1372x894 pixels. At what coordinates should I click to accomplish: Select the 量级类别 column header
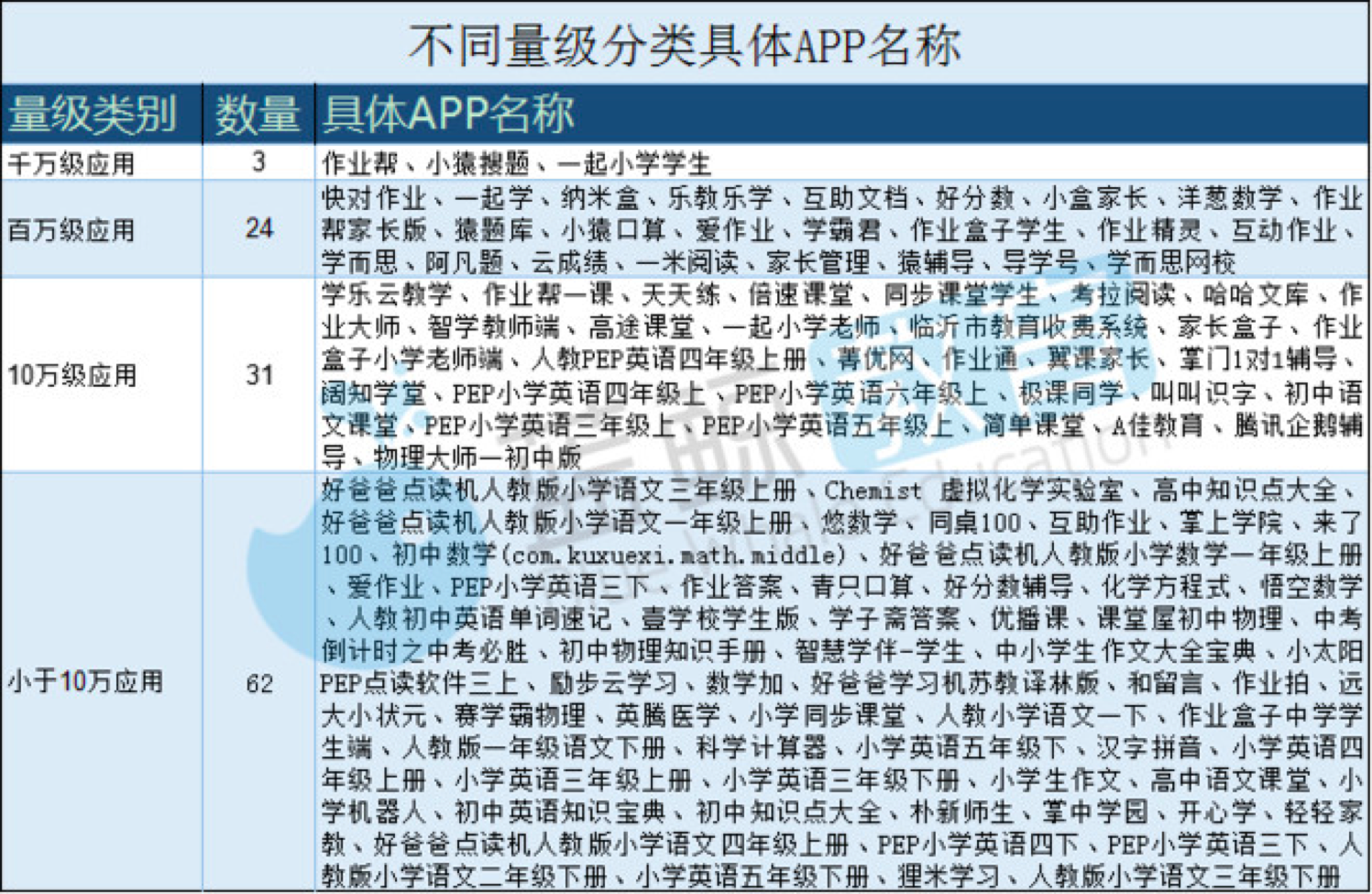[93, 115]
